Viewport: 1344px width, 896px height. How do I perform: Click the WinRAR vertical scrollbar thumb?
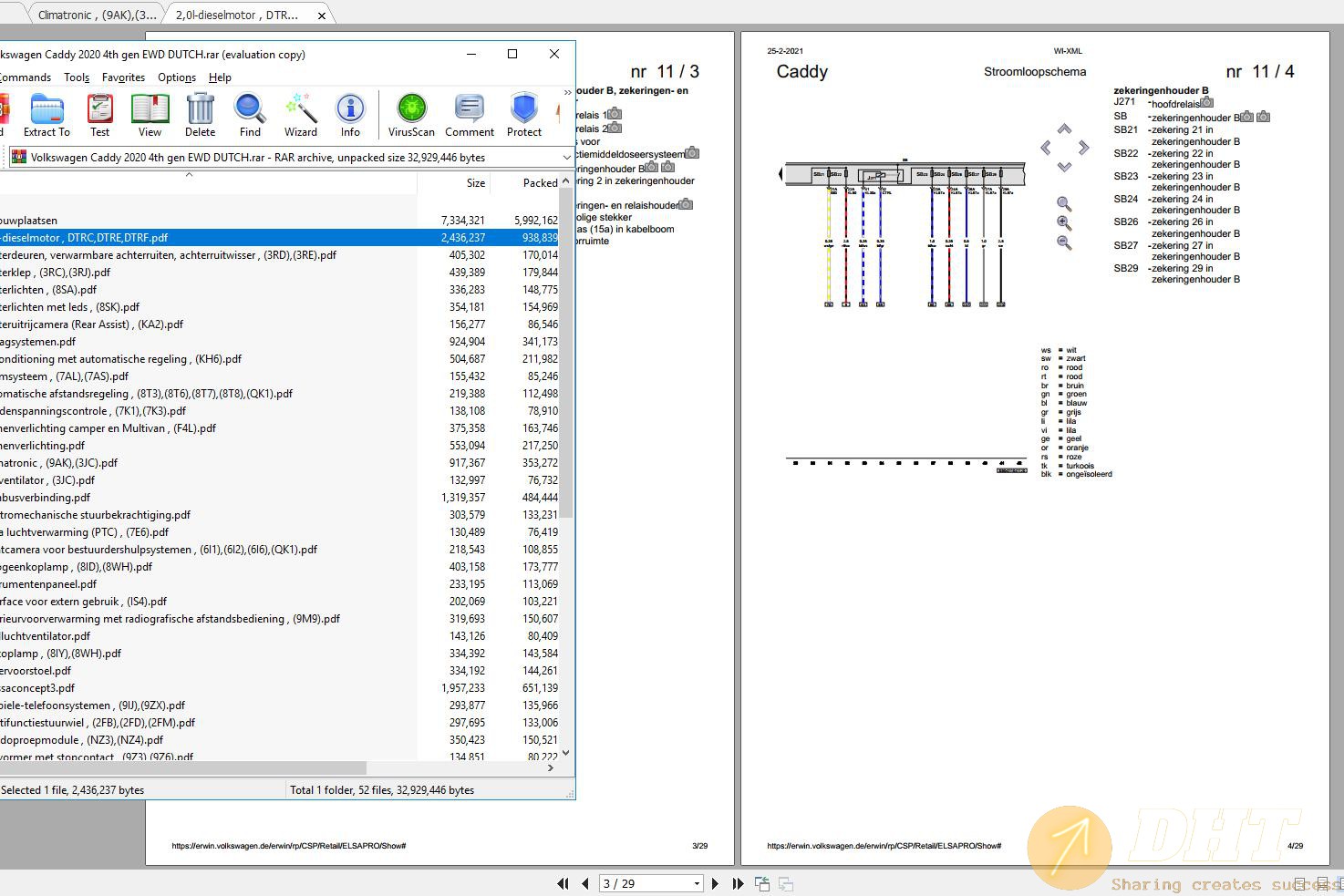566,354
